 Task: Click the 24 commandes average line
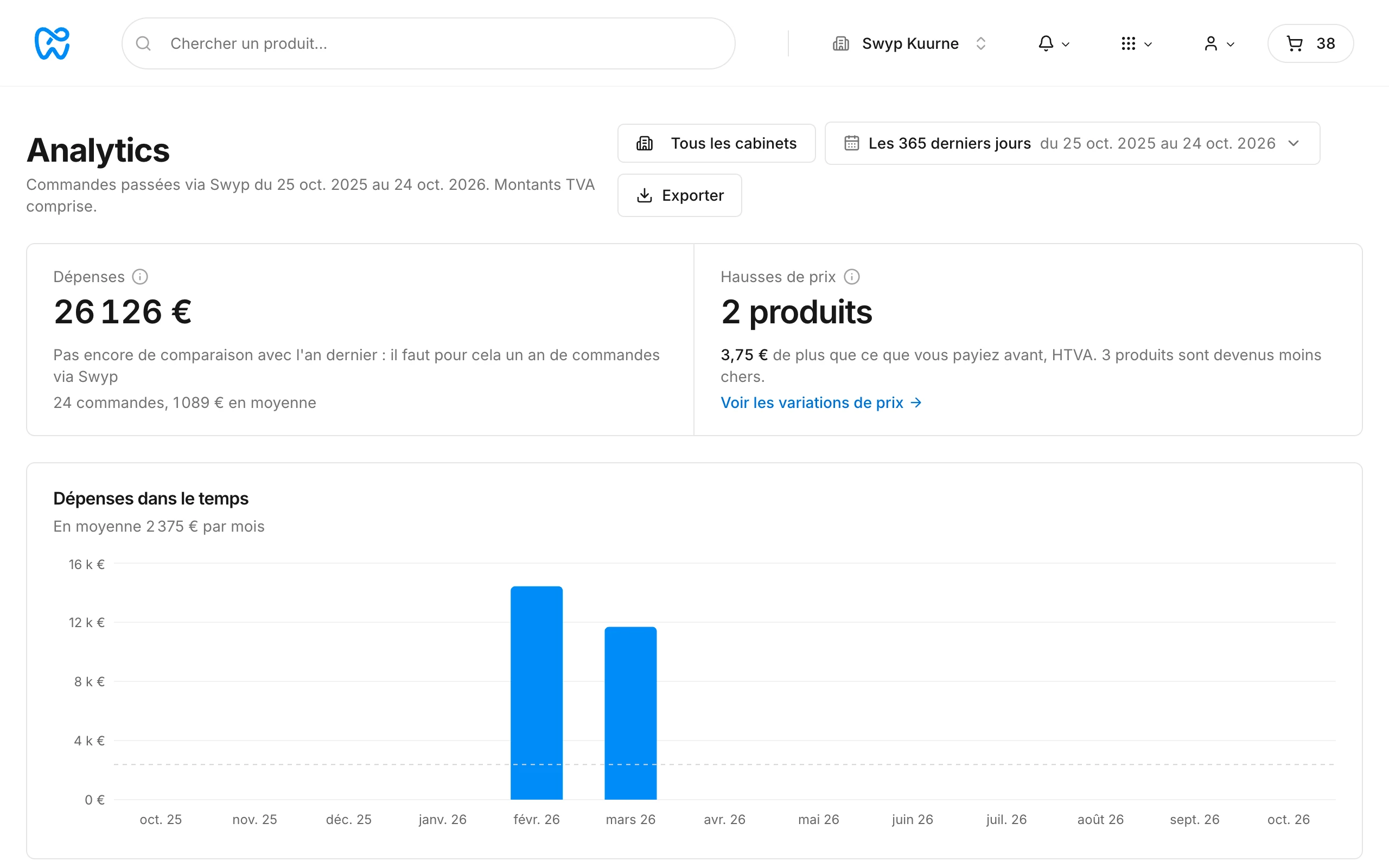click(185, 403)
